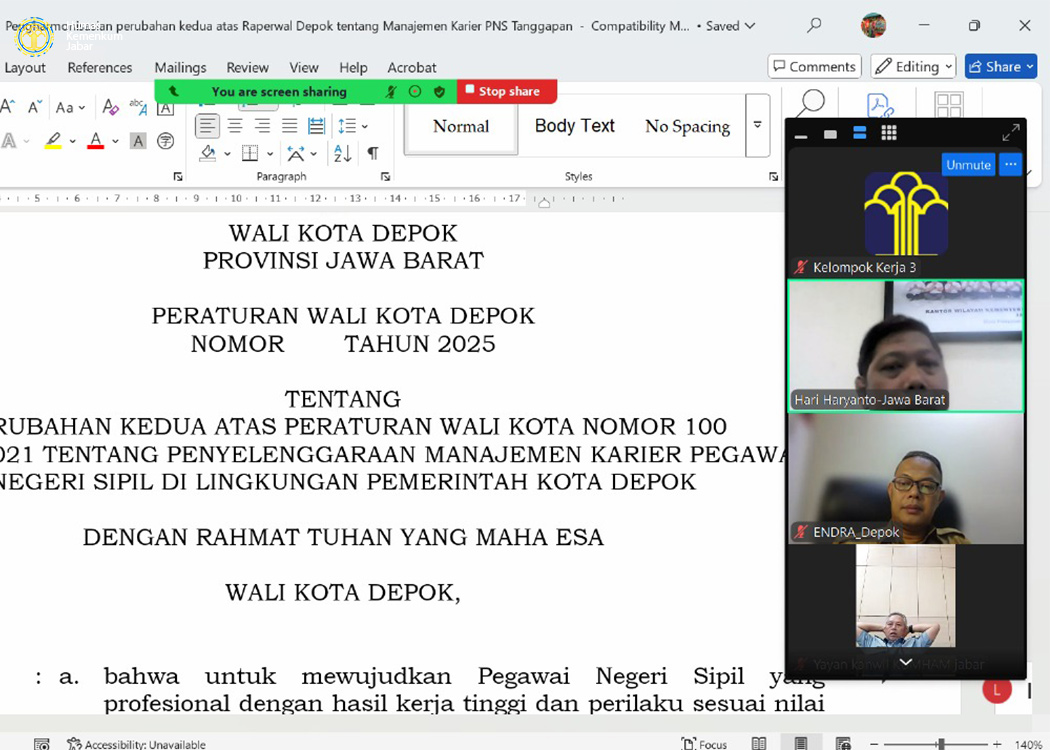
Task: Click the Text Effects outlined A icon
Action: pyautogui.click(x=9, y=141)
